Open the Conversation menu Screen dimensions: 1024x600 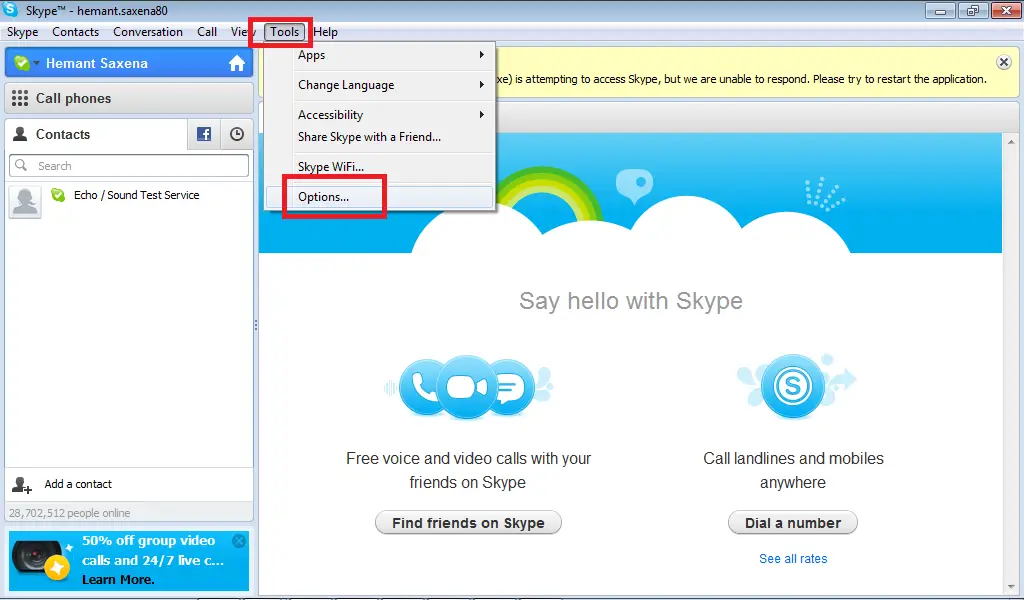click(x=148, y=32)
